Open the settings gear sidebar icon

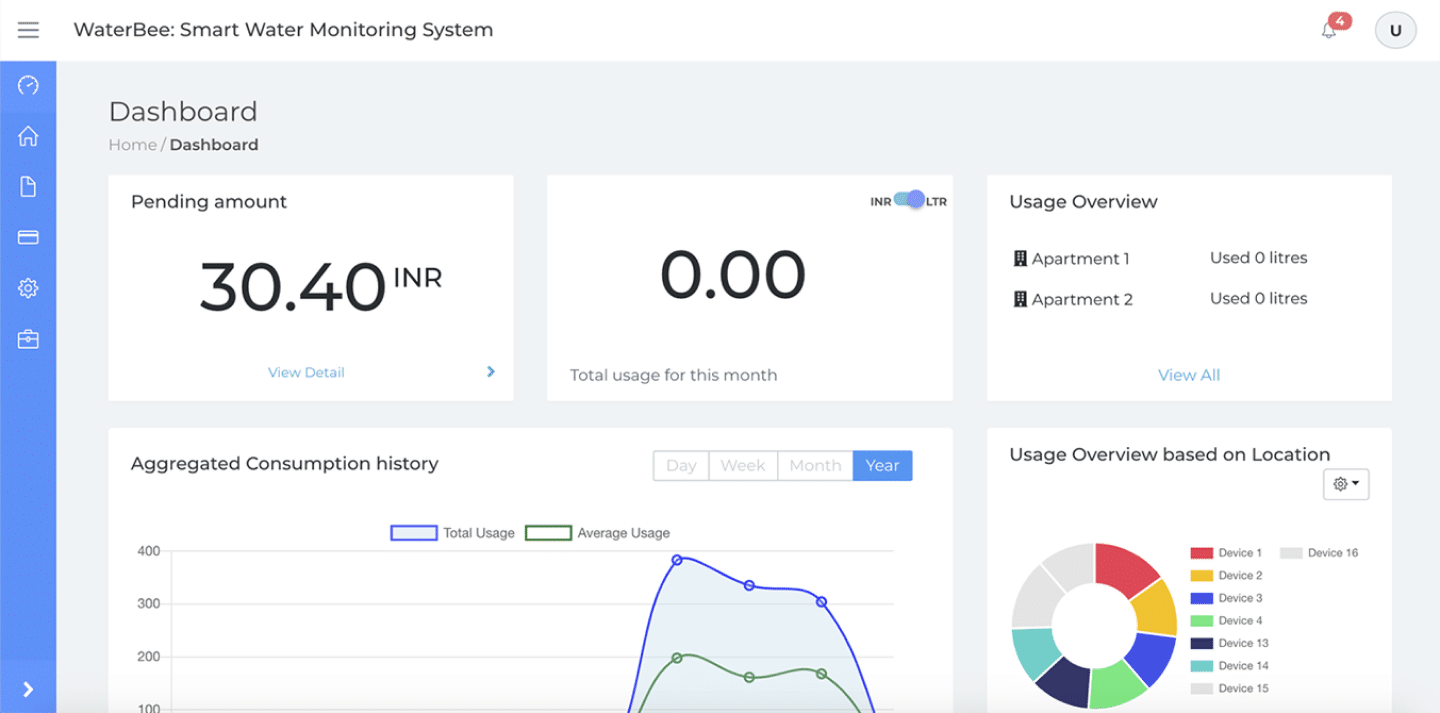pos(28,289)
